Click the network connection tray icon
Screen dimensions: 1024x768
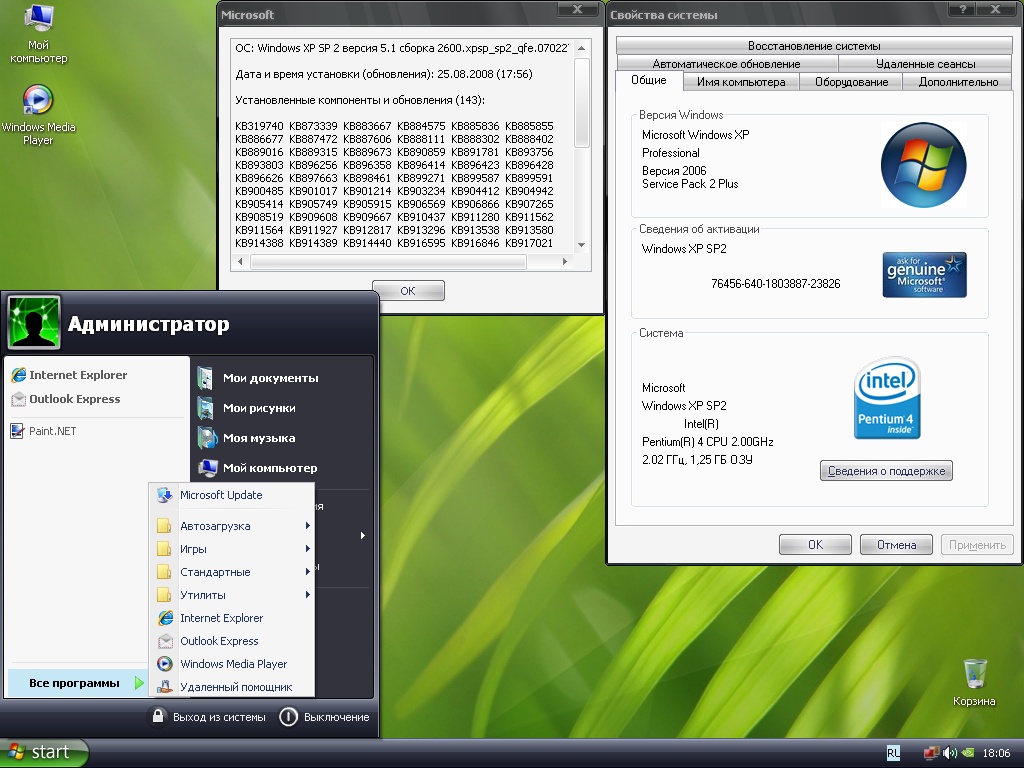point(931,753)
